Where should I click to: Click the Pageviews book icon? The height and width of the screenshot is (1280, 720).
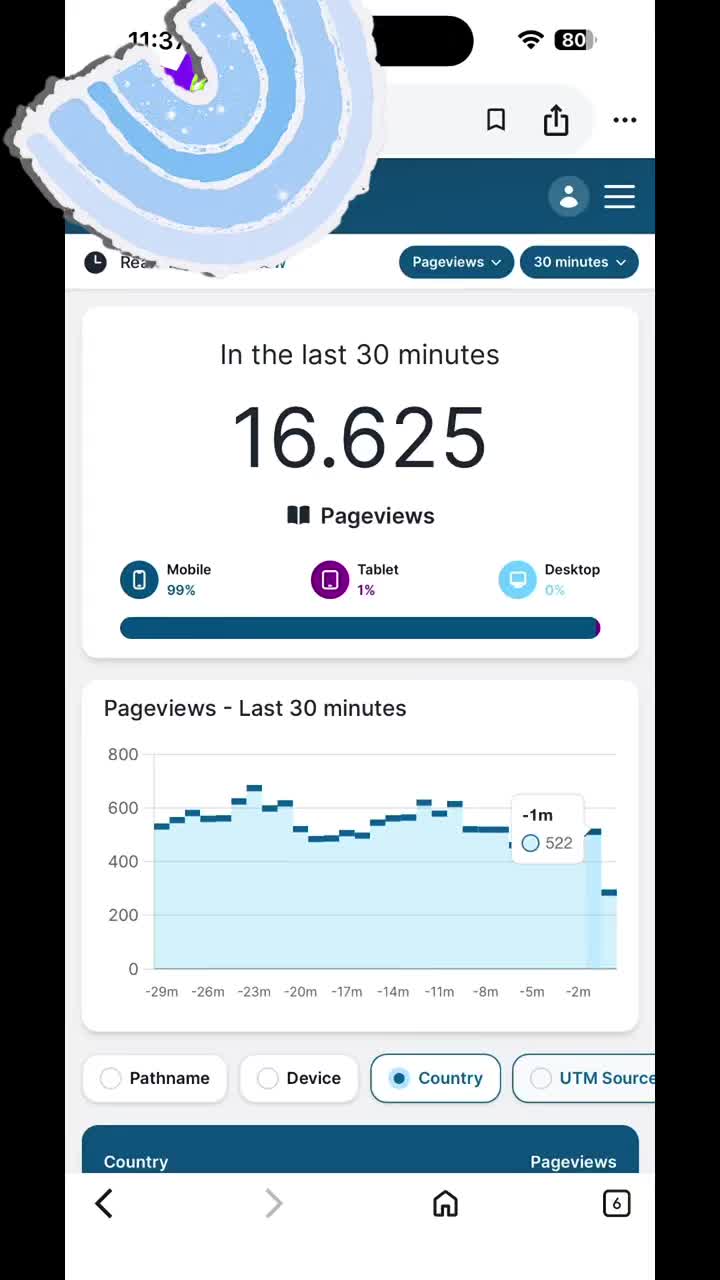298,515
